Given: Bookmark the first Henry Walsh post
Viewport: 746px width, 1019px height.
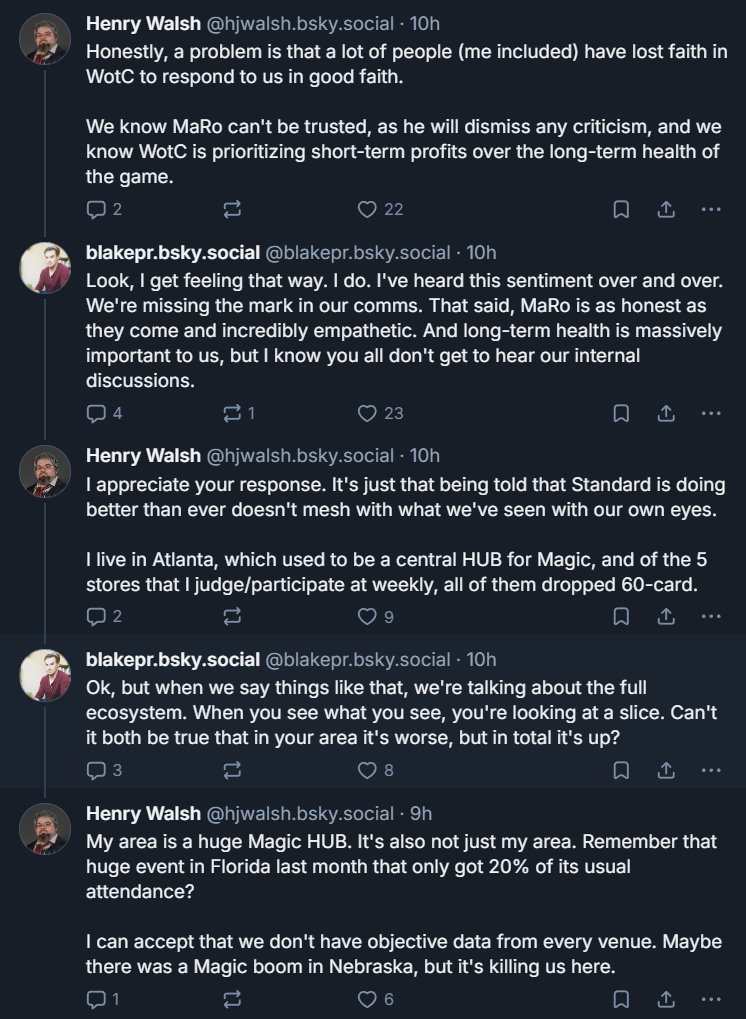Looking at the screenshot, I should pyautogui.click(x=620, y=209).
